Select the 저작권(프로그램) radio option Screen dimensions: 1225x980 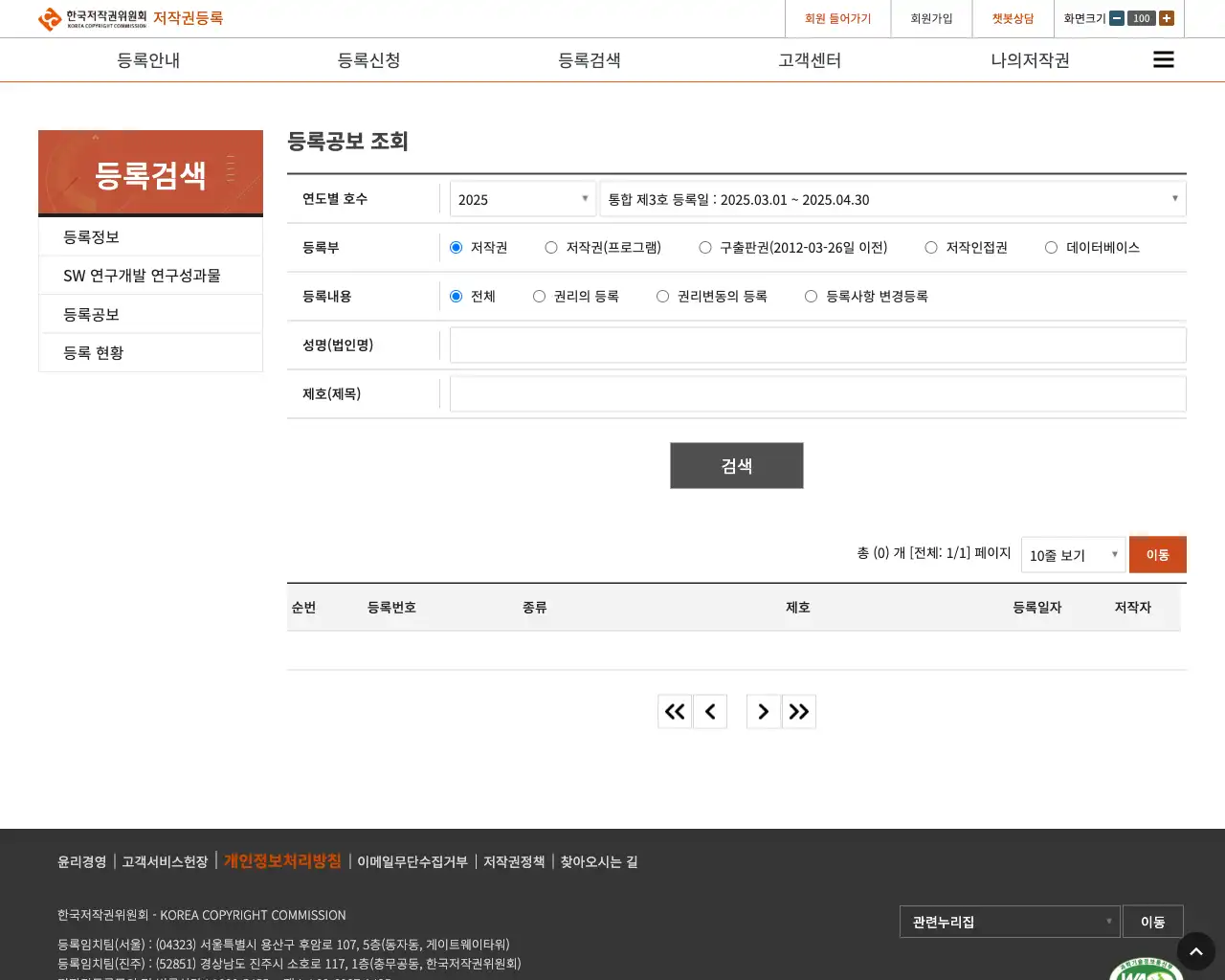551,248
